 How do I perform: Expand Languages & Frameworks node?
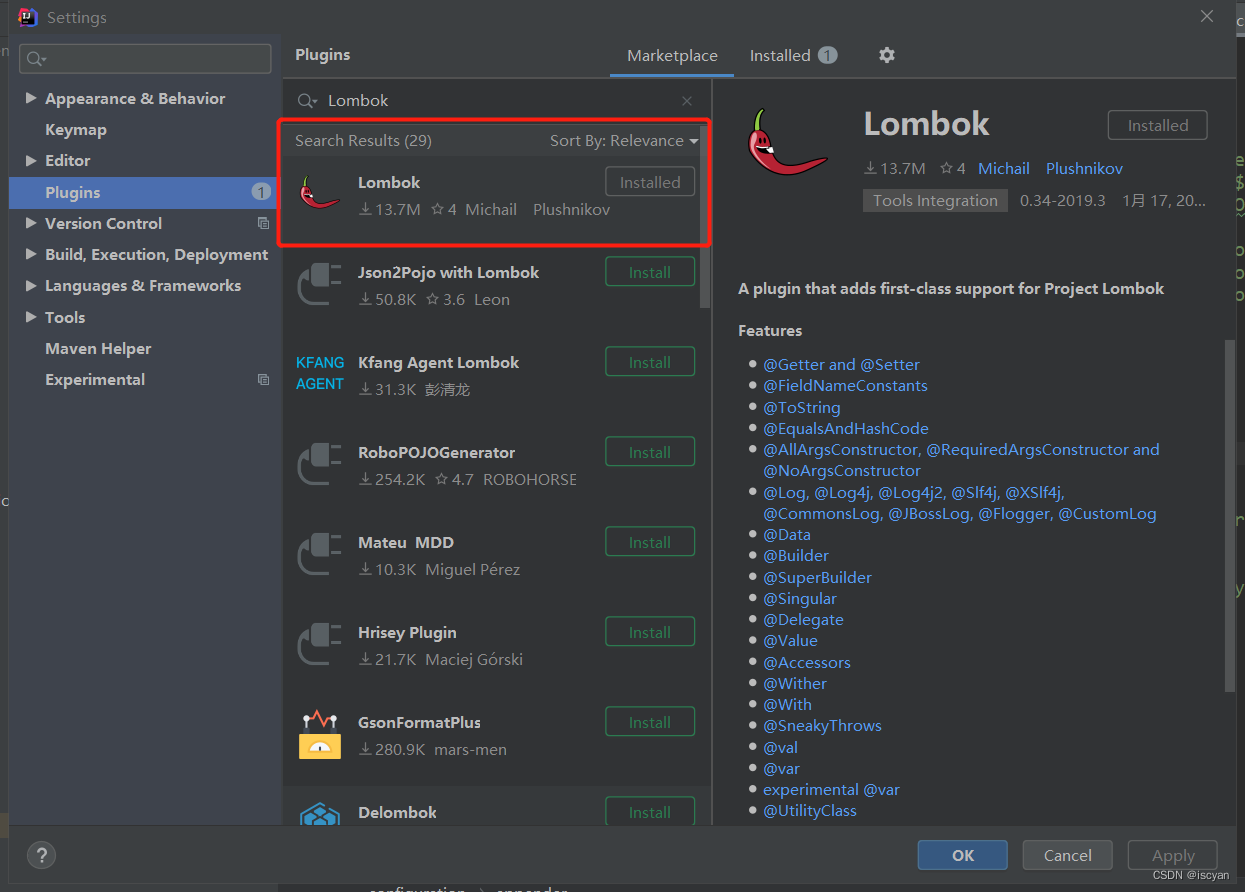pos(31,285)
